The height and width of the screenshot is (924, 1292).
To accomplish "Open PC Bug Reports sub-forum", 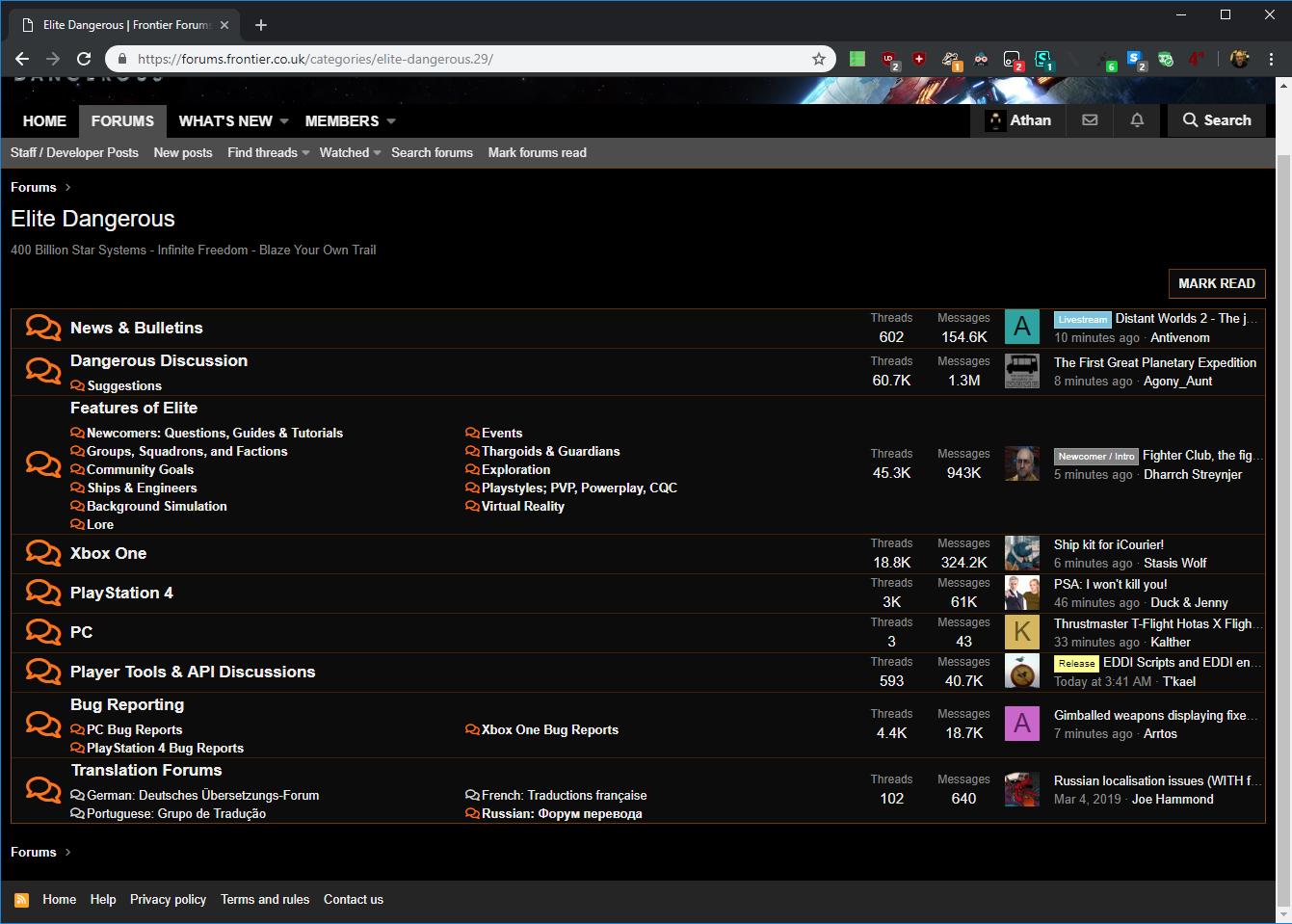I will coord(134,729).
